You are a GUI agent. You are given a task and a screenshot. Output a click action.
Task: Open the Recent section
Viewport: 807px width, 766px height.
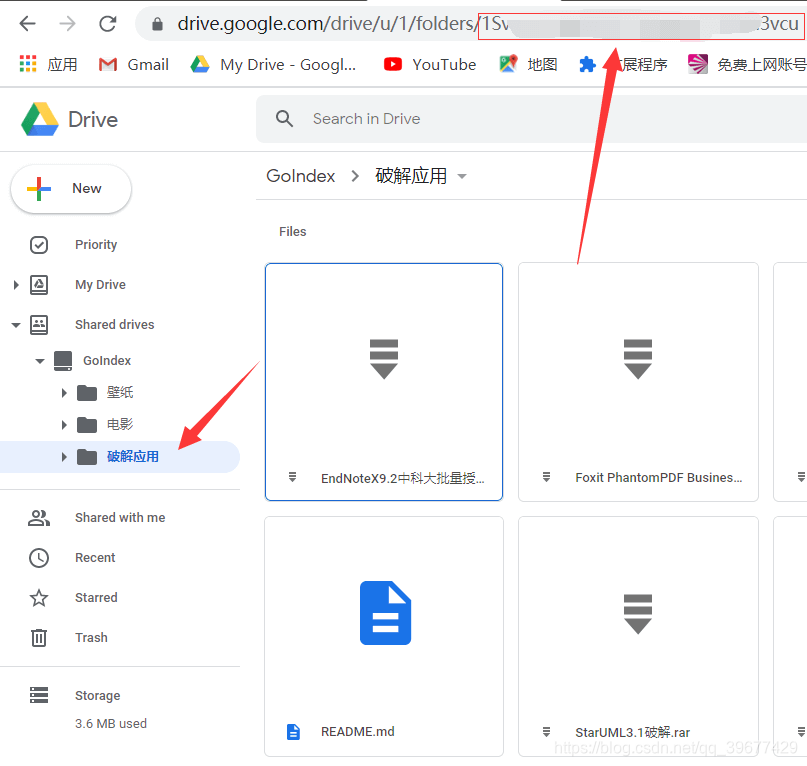[95, 558]
